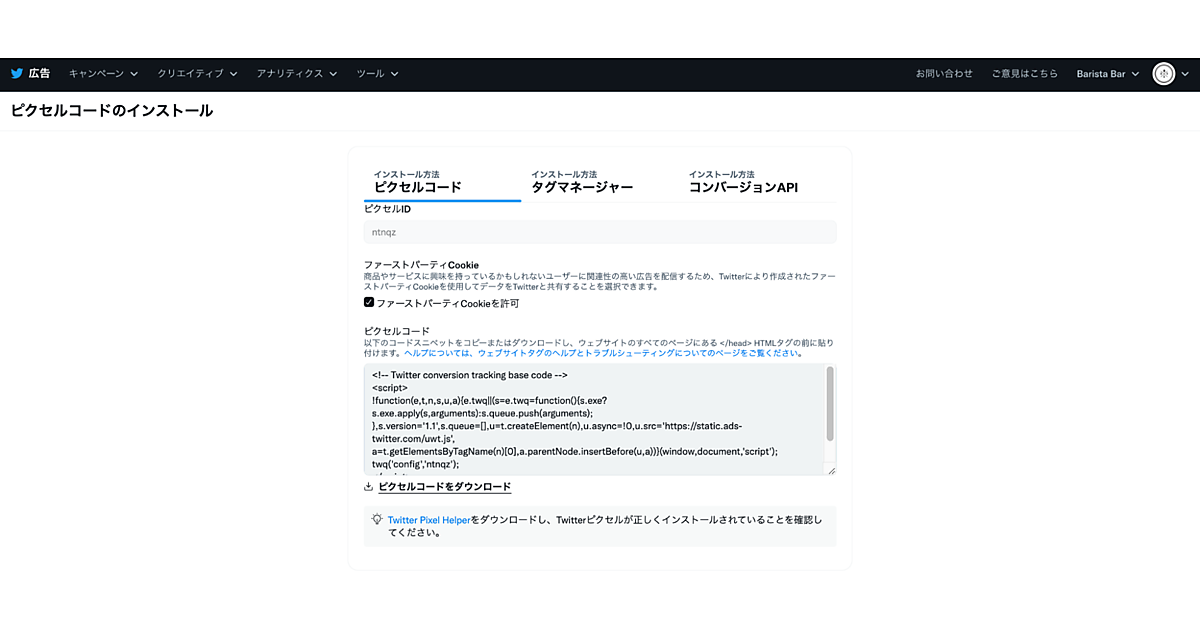Open the ご意見はこちら feedback link

click(1024, 73)
